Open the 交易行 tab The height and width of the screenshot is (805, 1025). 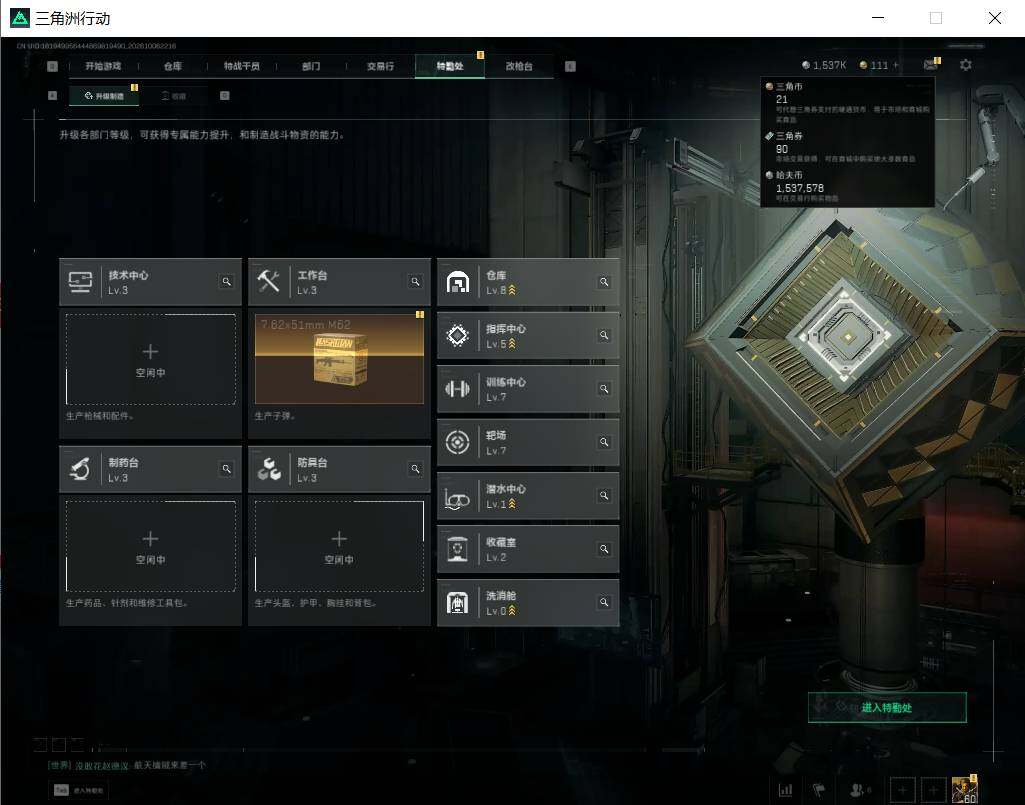[x=380, y=66]
